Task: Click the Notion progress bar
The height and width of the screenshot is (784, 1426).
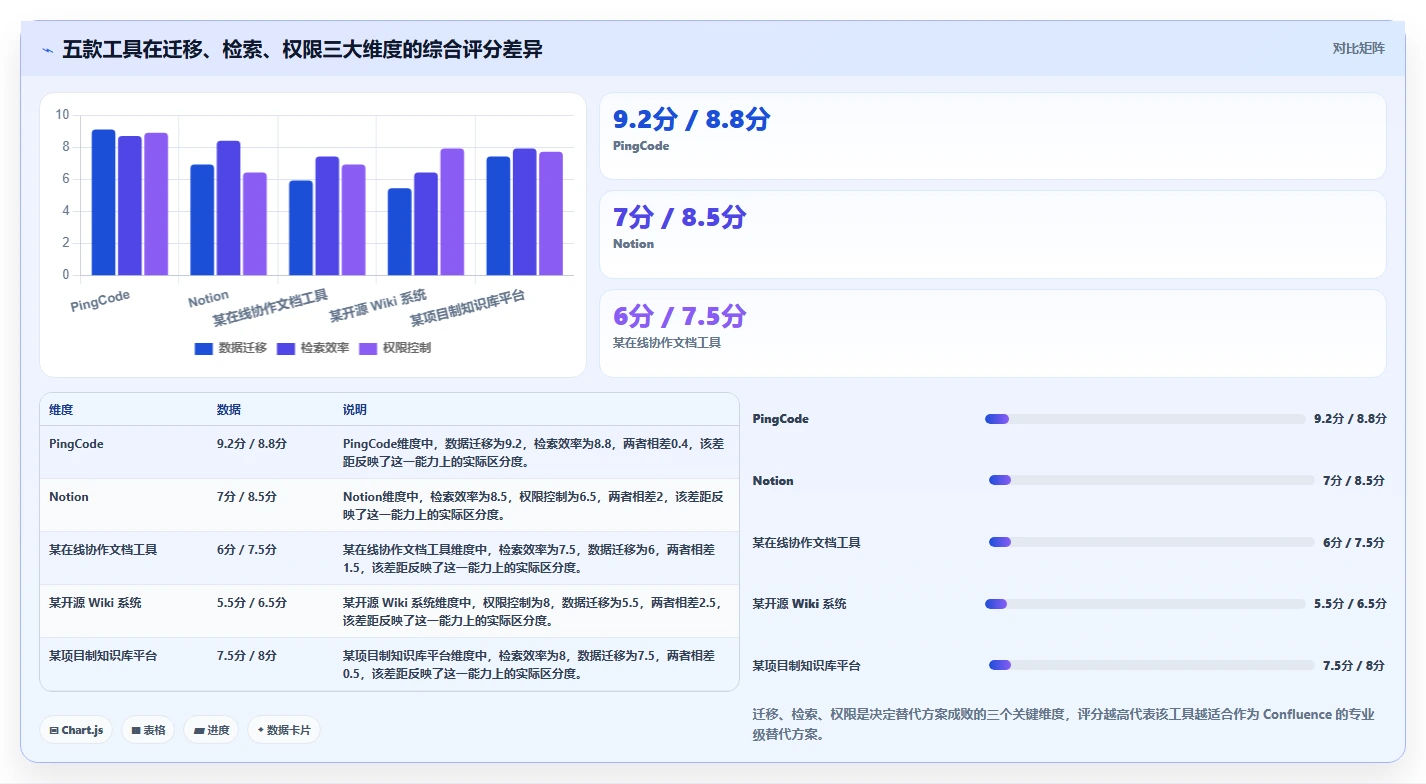Action: pos(1151,481)
